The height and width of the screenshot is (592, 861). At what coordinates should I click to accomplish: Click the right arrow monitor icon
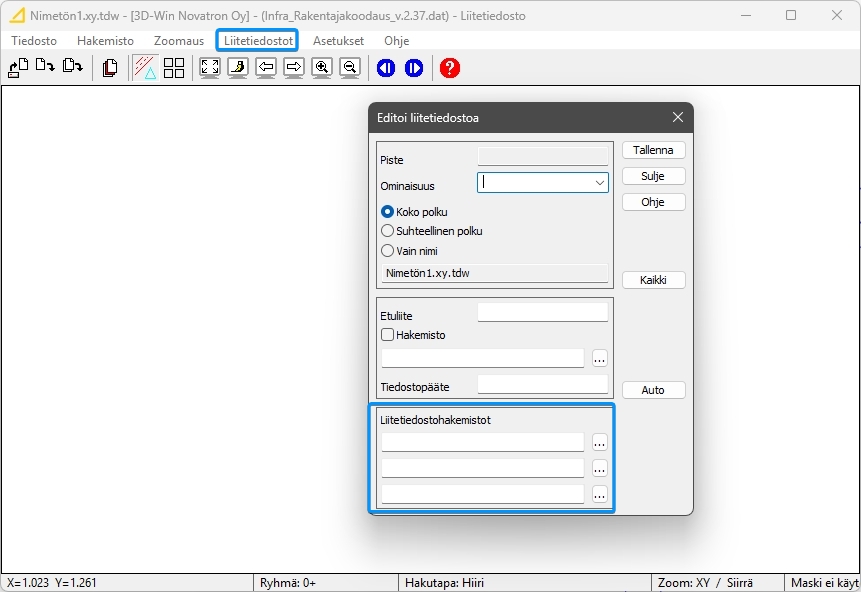pos(294,68)
